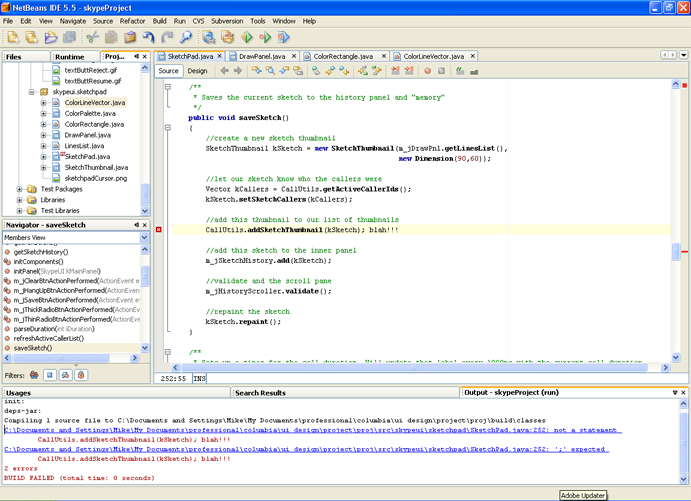Image resolution: width=691 pixels, height=501 pixels.
Task: Click the Cut scissors icon
Action: [x=93, y=37]
